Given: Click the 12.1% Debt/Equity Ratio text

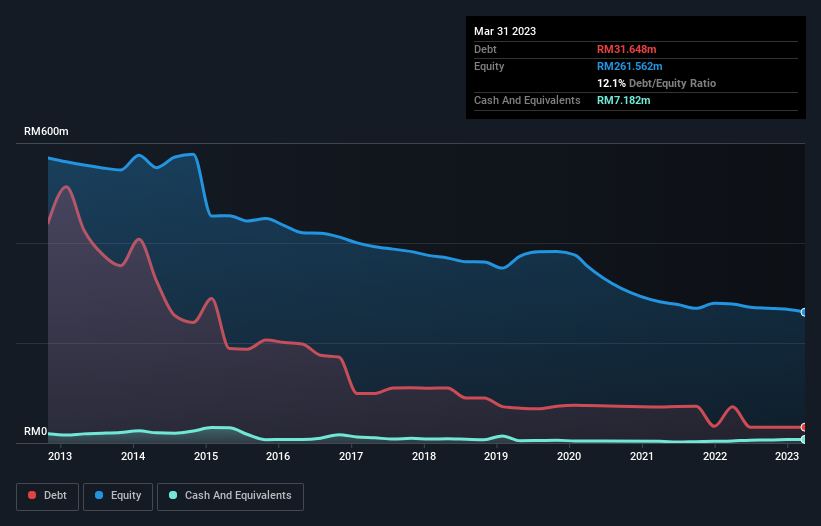Looking at the screenshot, I should pyautogui.click(x=656, y=83).
